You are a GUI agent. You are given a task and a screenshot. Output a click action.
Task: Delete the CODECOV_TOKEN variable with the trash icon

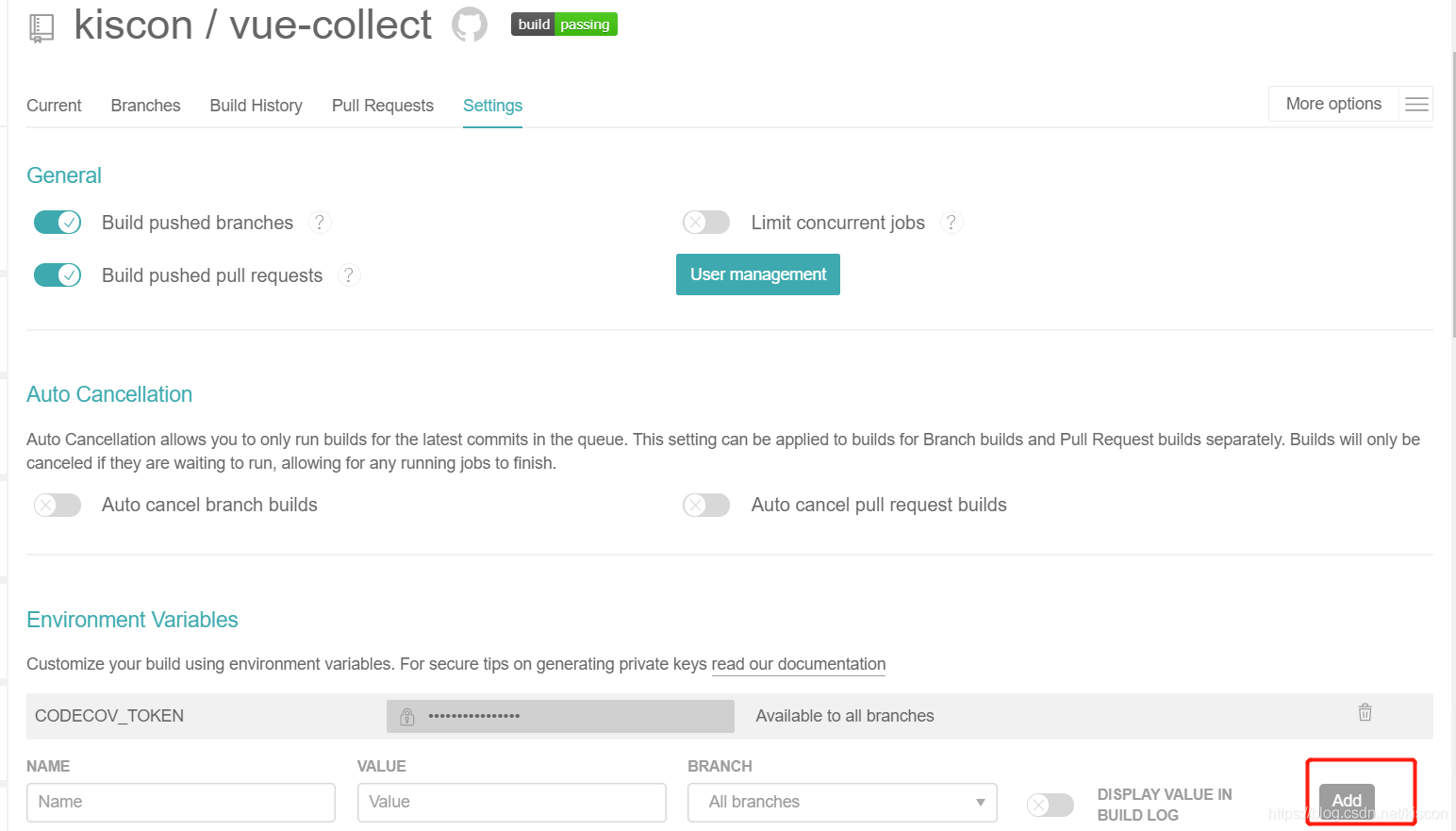(x=1365, y=713)
